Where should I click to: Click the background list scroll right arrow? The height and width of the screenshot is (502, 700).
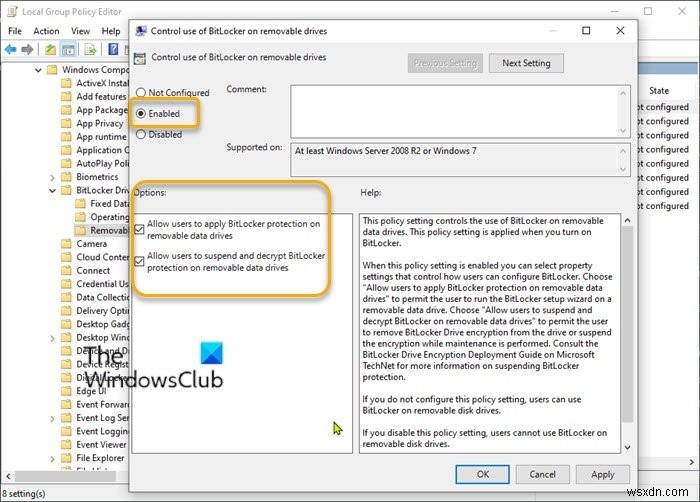(x=692, y=462)
